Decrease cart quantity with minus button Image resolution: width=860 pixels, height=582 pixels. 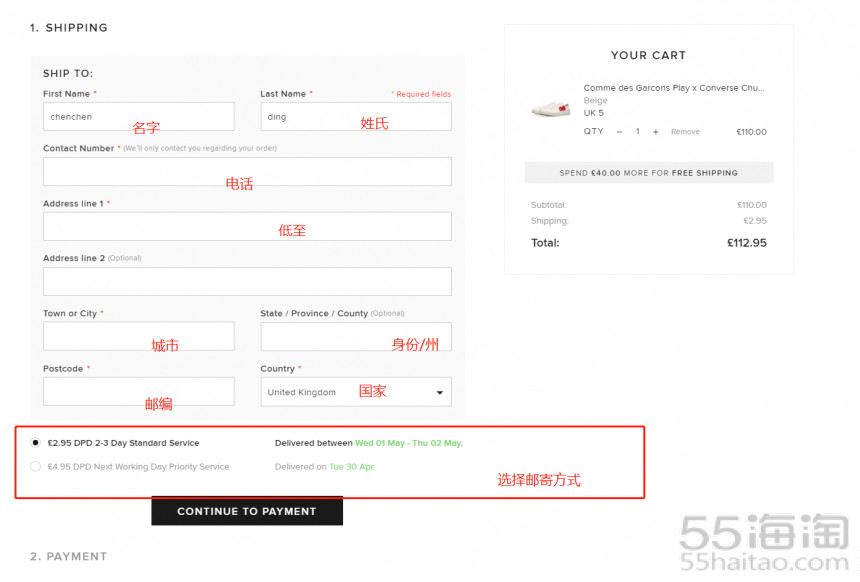pos(618,132)
